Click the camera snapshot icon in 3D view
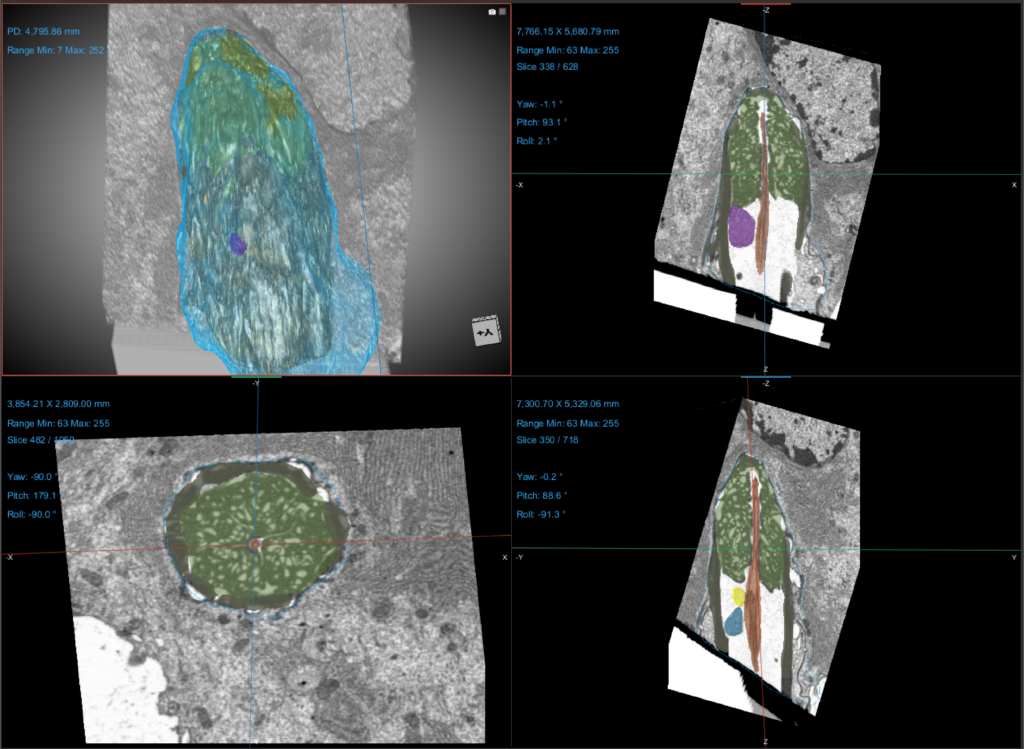This screenshot has height=749, width=1024. 491,11
